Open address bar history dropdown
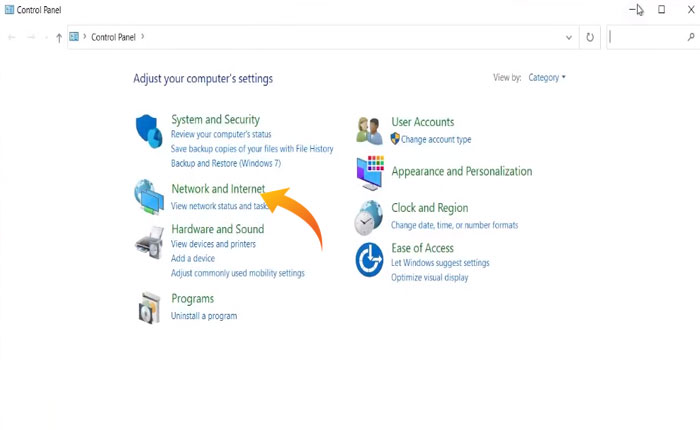Image resolution: width=700 pixels, height=430 pixels. click(x=568, y=37)
